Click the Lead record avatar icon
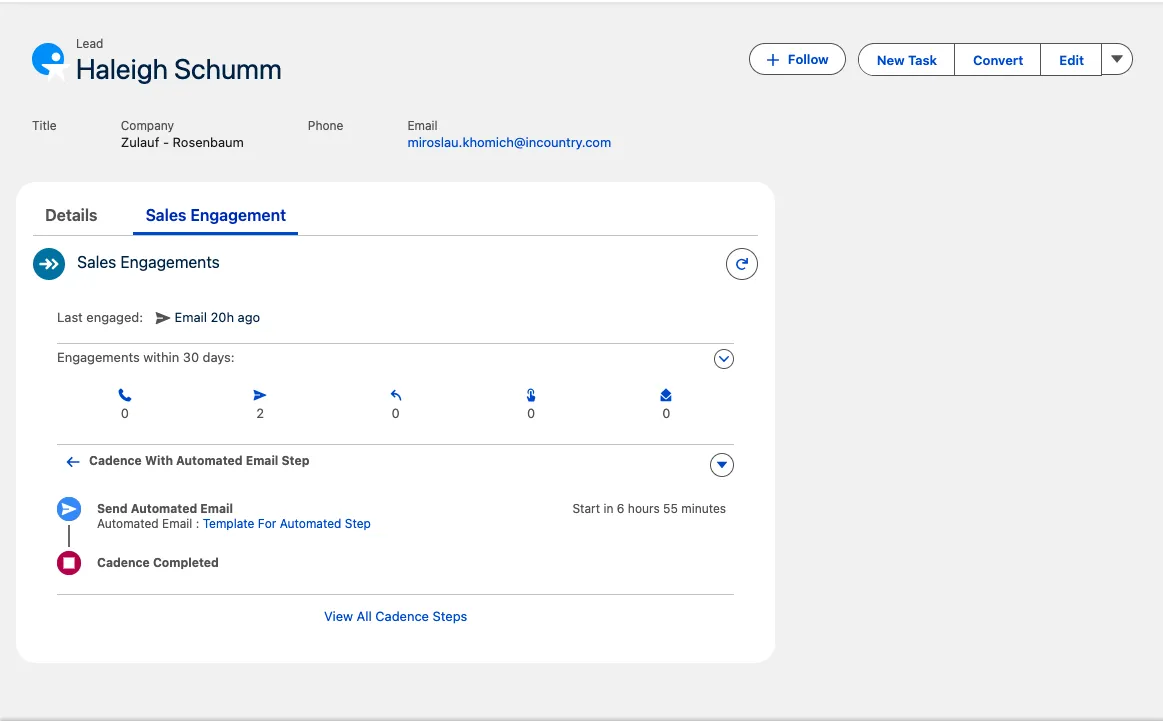The height and width of the screenshot is (721, 1163). click(48, 61)
